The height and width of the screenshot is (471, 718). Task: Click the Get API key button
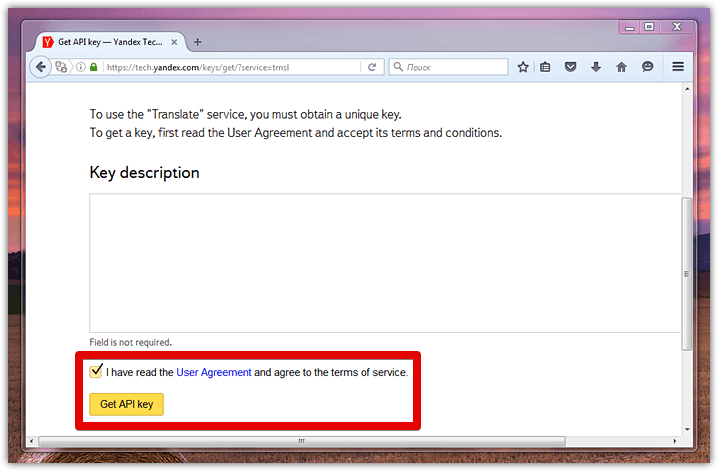point(126,404)
